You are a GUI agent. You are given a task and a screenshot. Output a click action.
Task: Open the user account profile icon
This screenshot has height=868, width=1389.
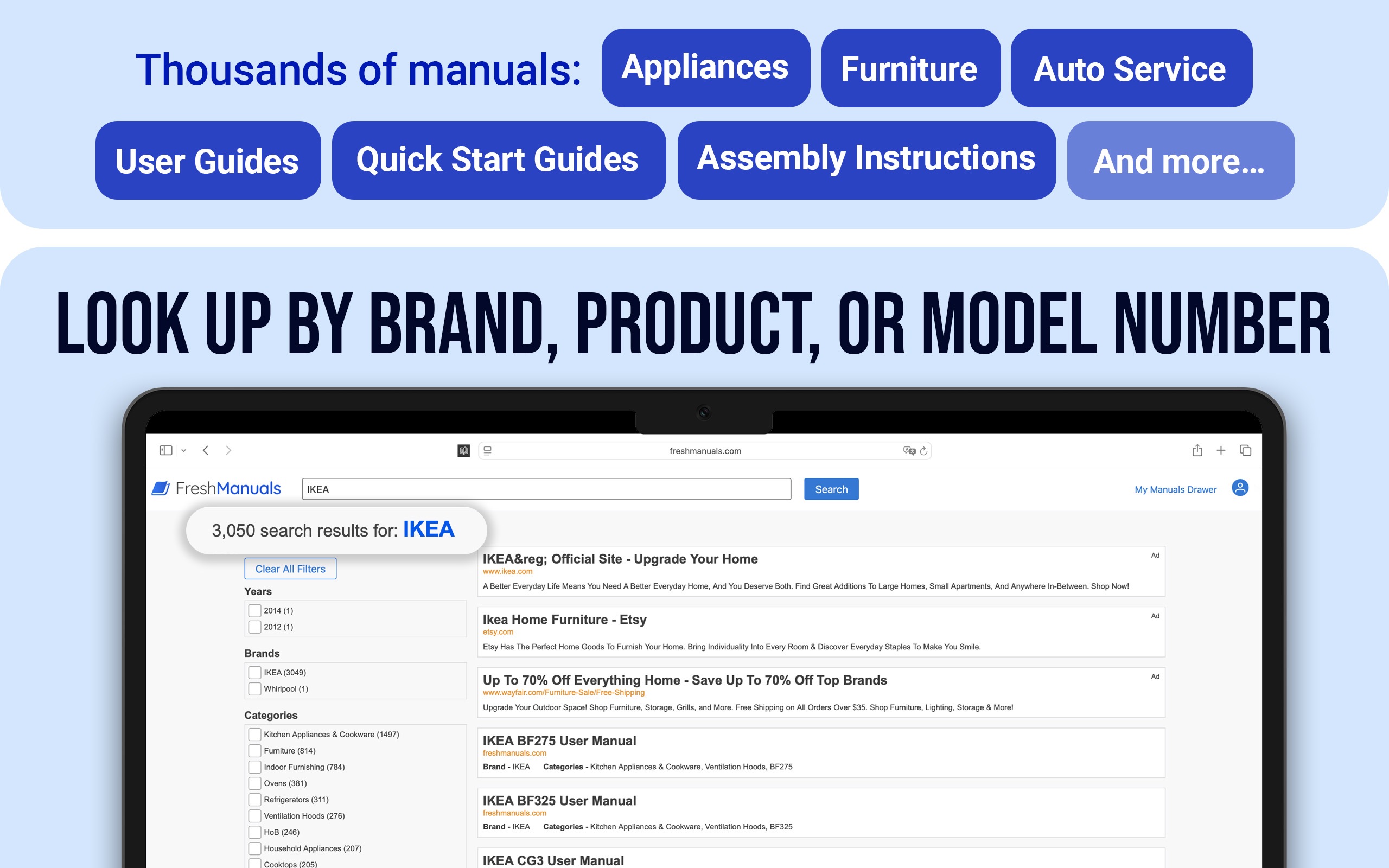coord(1240,488)
